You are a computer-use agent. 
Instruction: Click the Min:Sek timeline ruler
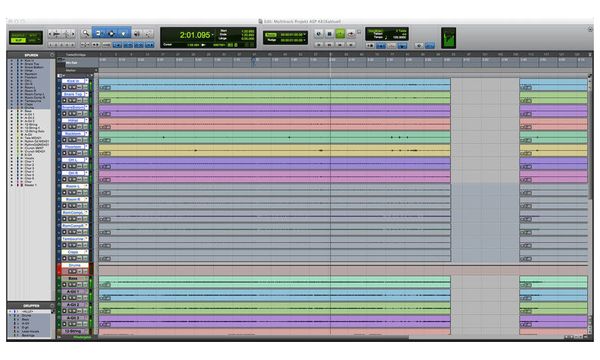coord(344,63)
